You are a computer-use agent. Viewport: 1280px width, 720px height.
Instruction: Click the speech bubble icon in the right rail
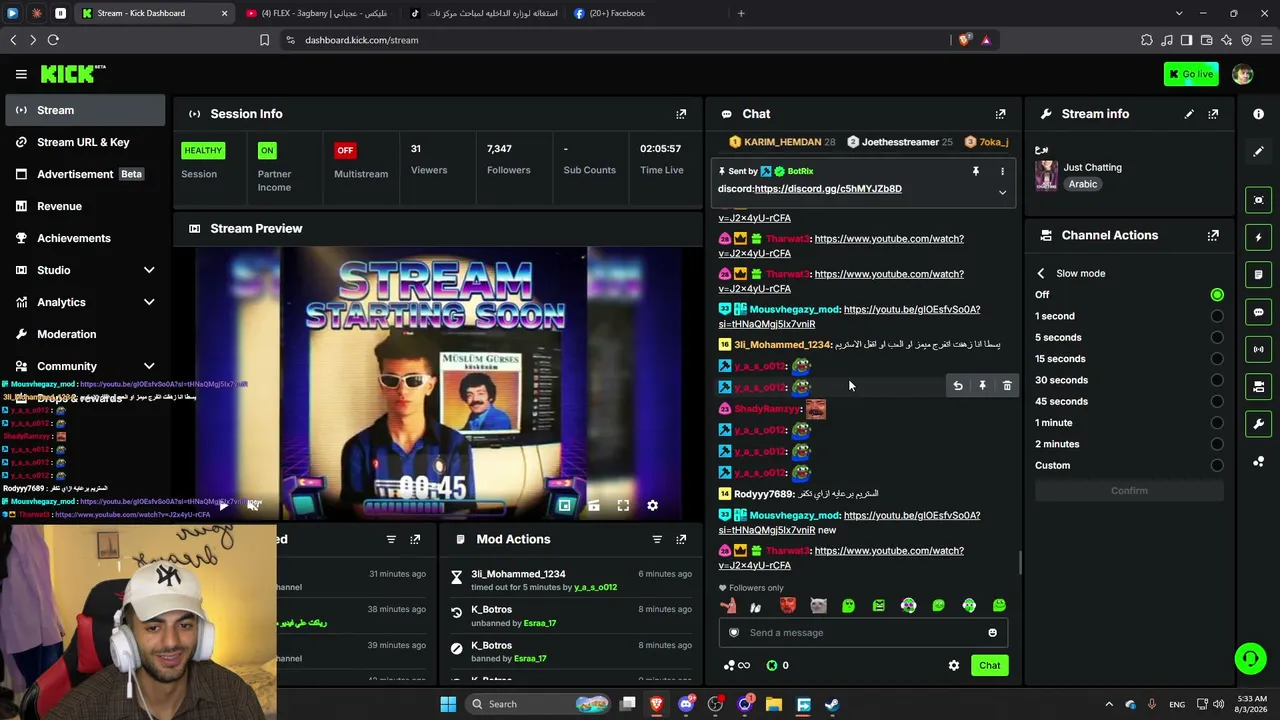click(x=1258, y=312)
